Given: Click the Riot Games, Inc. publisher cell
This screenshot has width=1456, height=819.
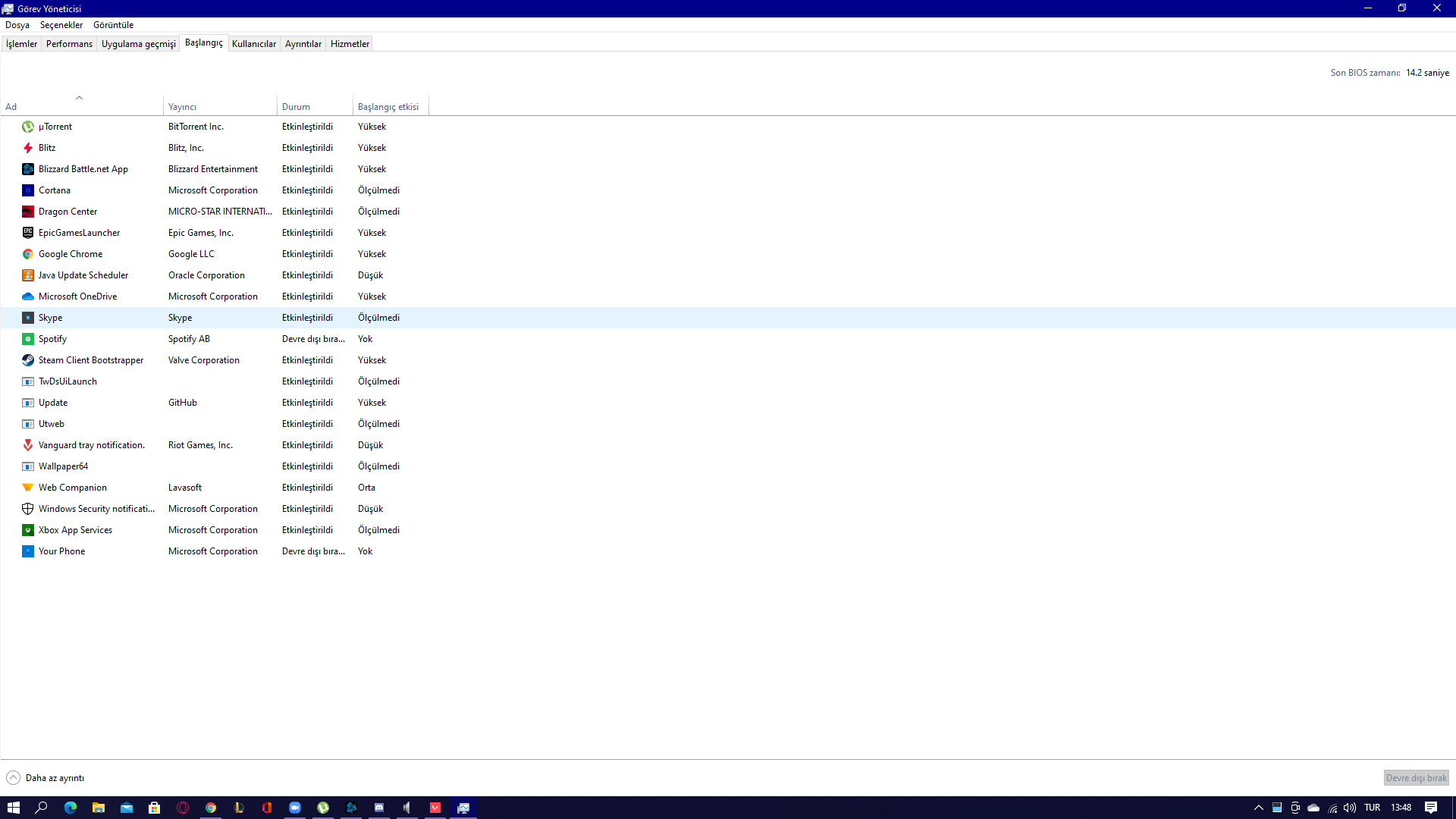Looking at the screenshot, I should click(x=200, y=445).
